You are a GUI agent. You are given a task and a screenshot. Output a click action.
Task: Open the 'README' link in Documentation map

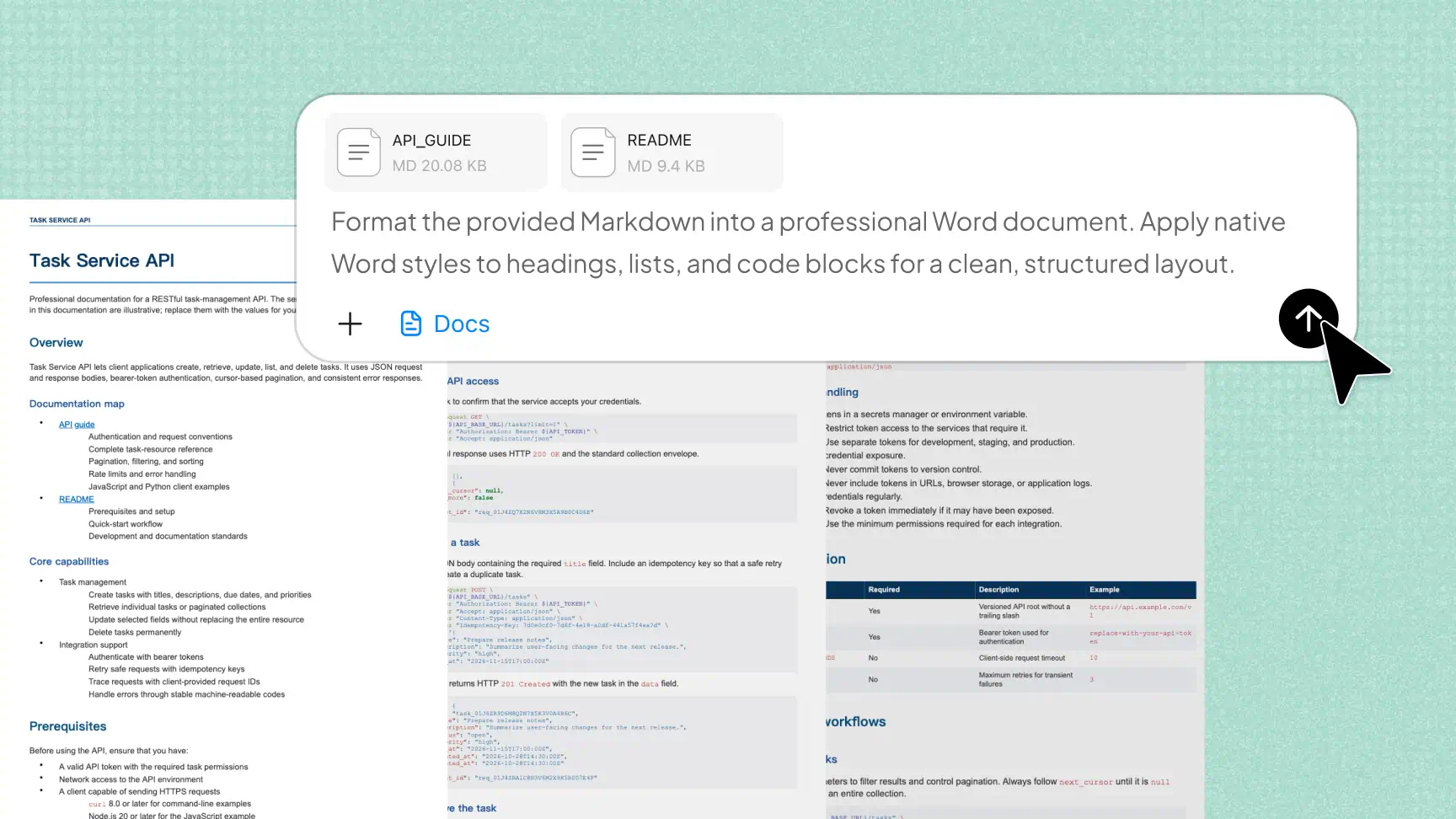(77, 500)
